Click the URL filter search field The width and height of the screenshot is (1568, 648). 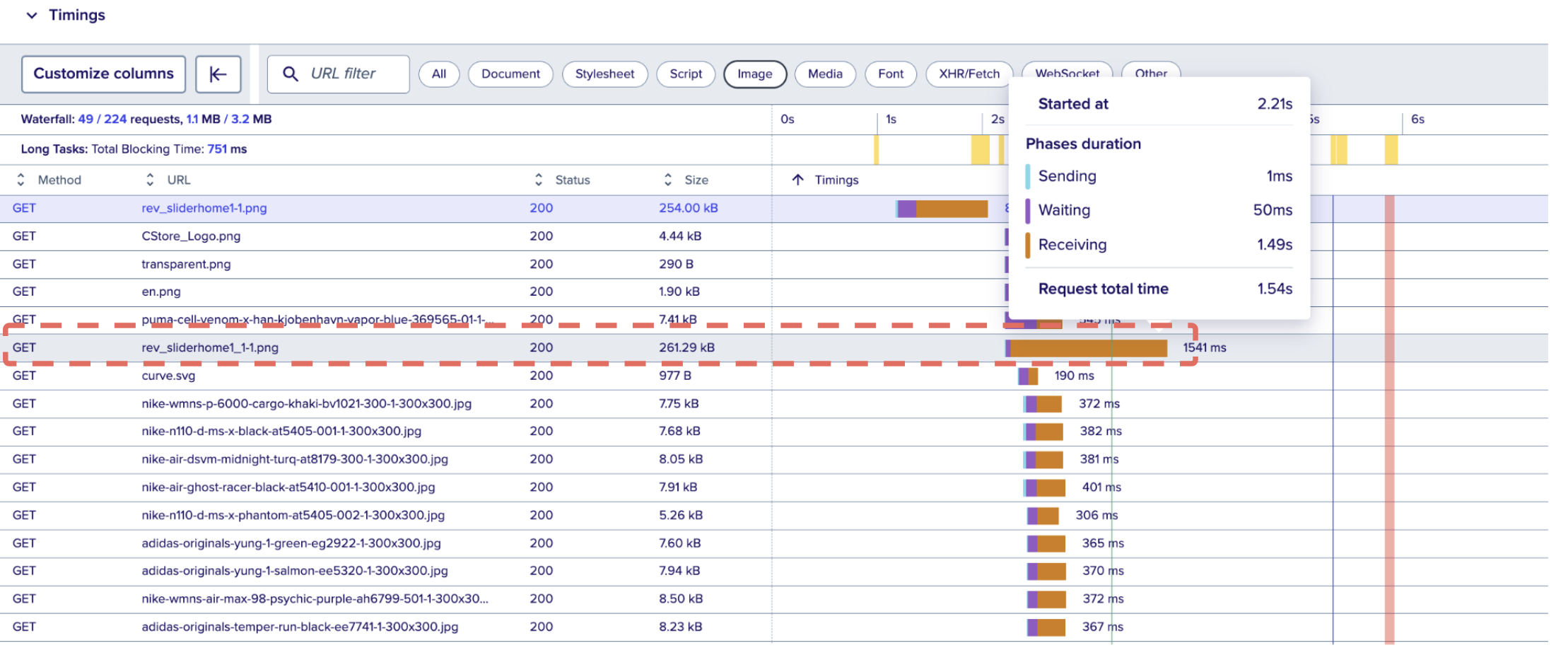pyautogui.click(x=339, y=74)
